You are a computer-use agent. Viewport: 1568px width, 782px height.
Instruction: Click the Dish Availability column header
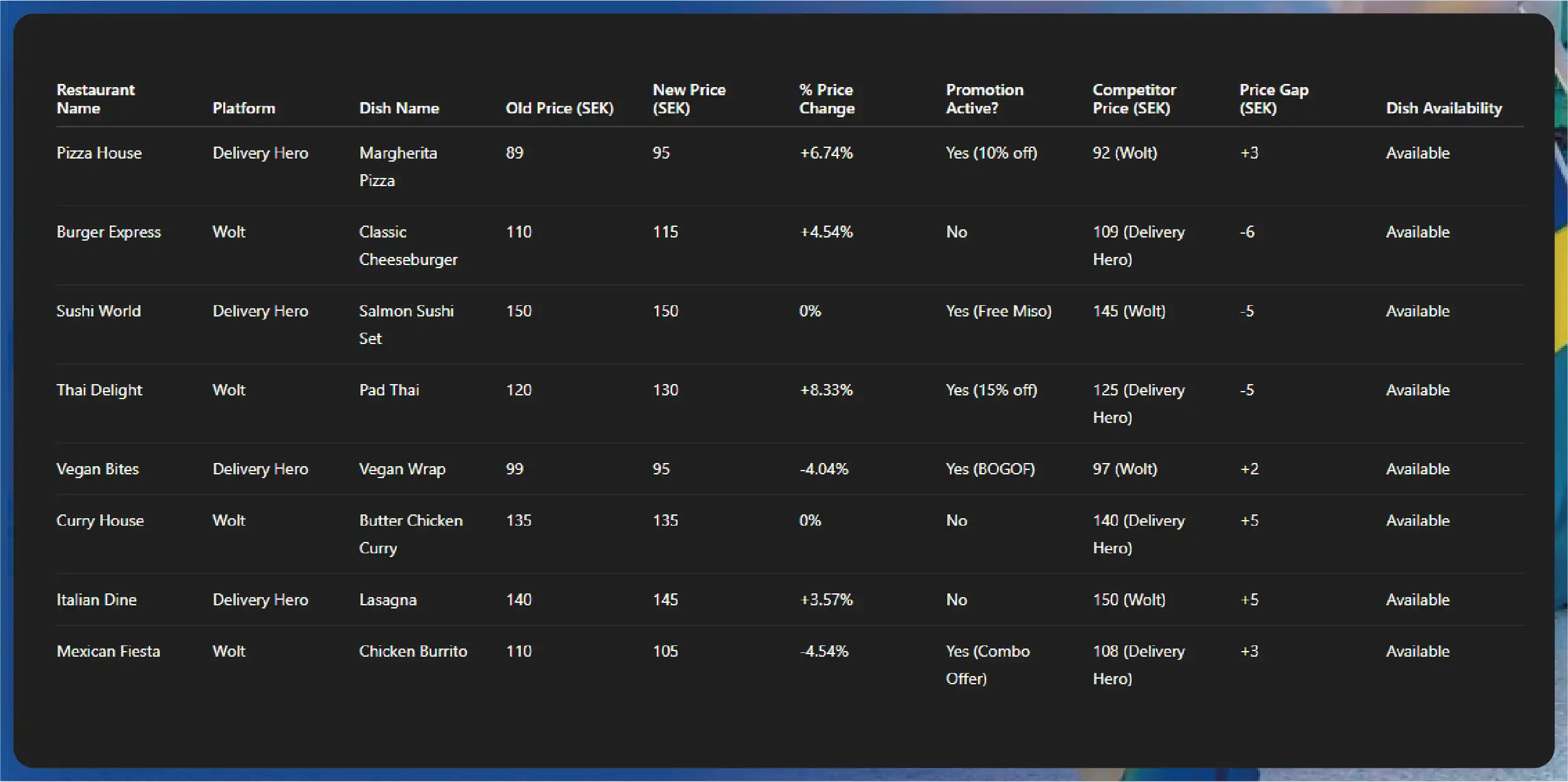click(x=1443, y=108)
